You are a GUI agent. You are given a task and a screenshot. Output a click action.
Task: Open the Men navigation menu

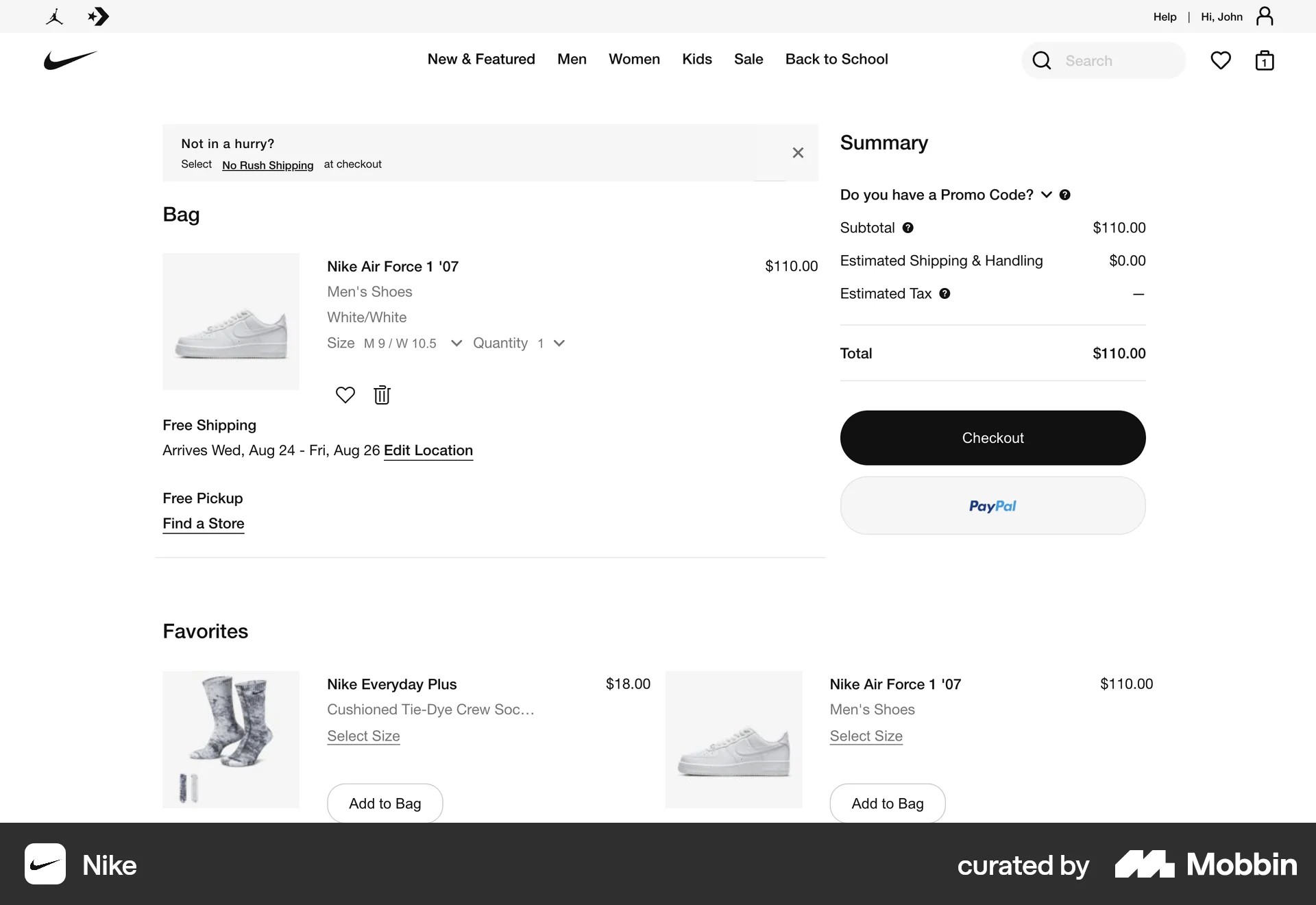572,60
